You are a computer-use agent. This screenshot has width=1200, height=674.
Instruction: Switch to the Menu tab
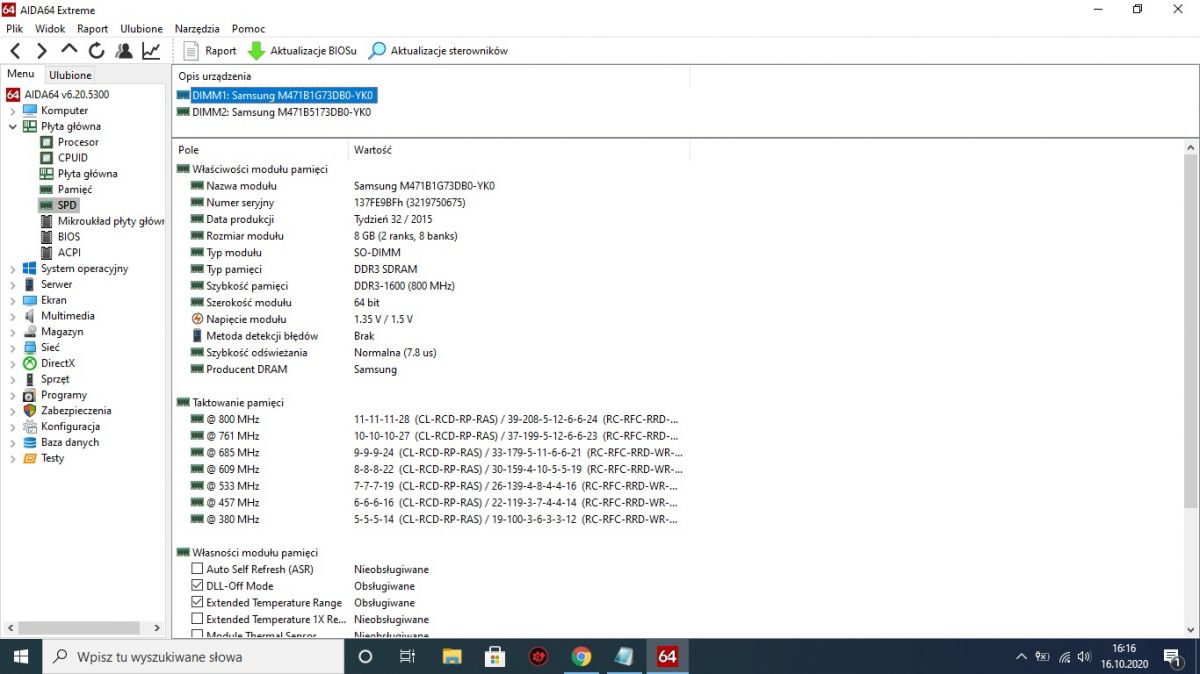click(20, 74)
